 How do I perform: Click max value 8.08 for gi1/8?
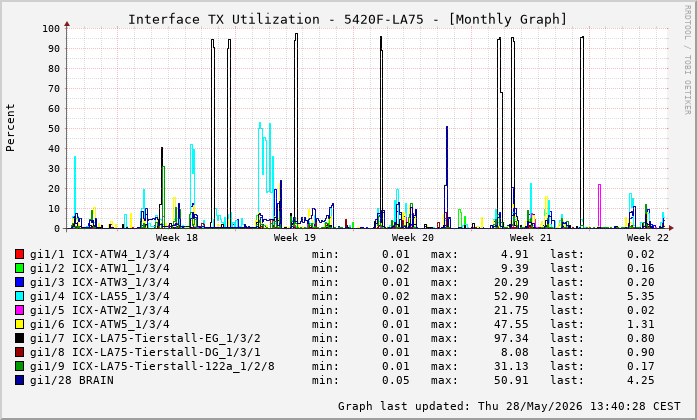pos(514,352)
